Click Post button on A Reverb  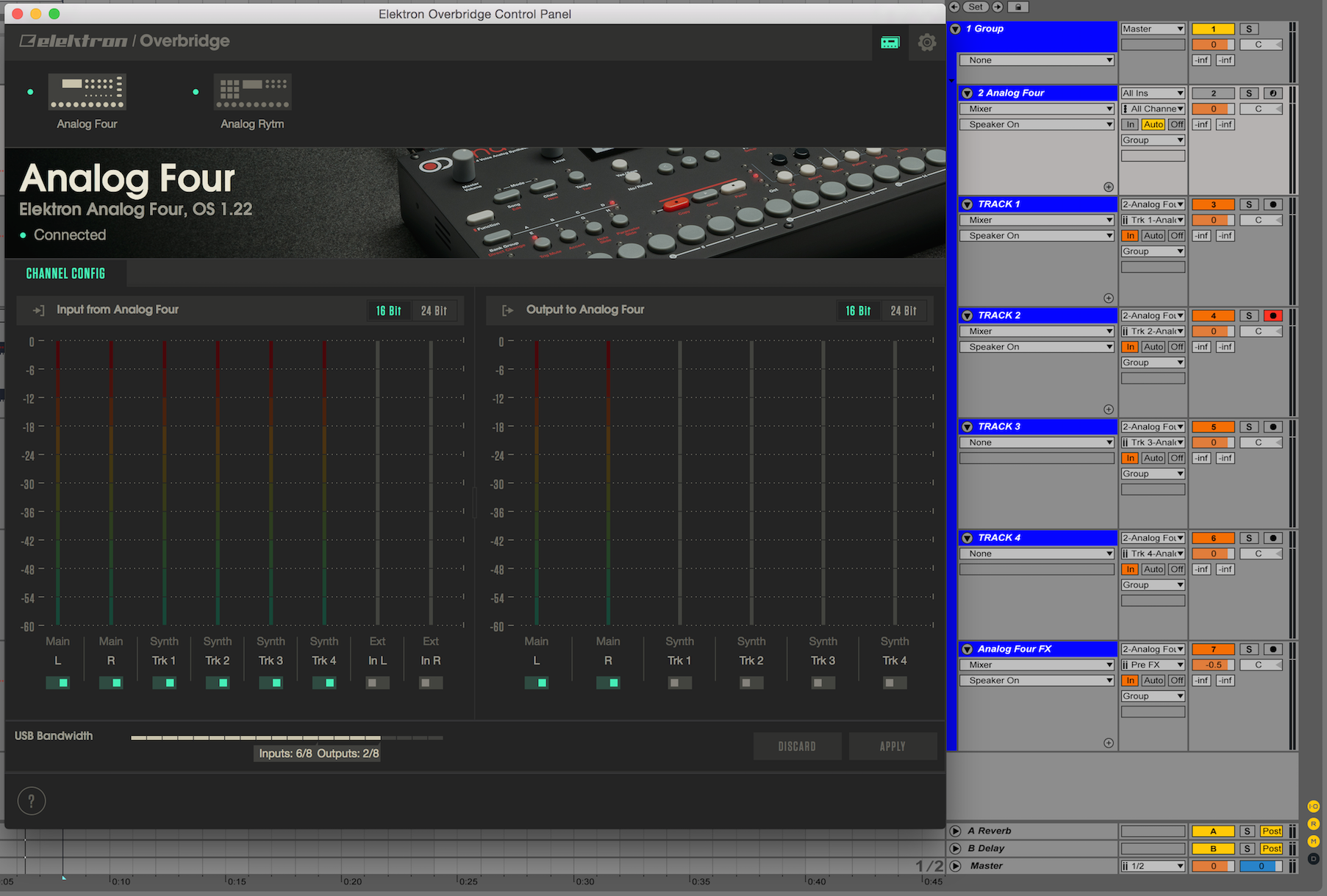pyautogui.click(x=1271, y=831)
